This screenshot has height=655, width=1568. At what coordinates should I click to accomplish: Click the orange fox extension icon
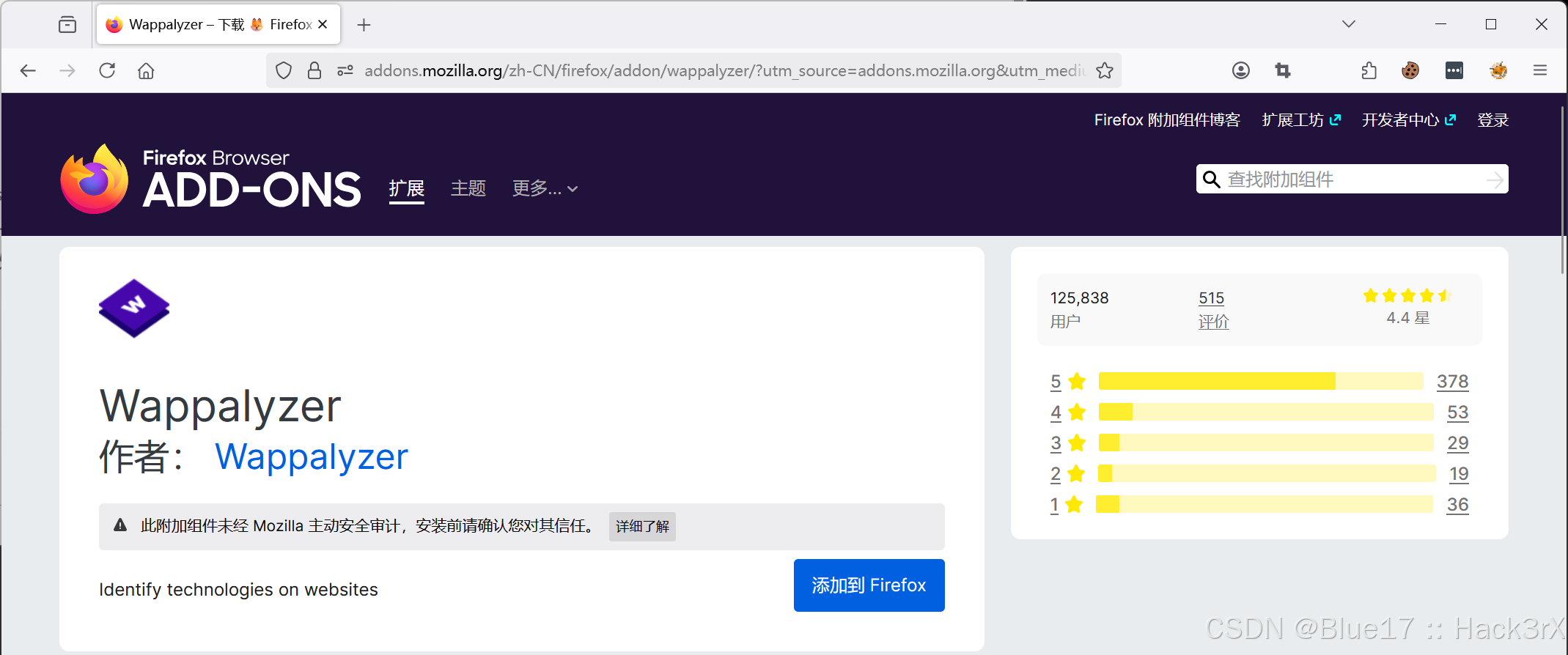(x=1498, y=70)
